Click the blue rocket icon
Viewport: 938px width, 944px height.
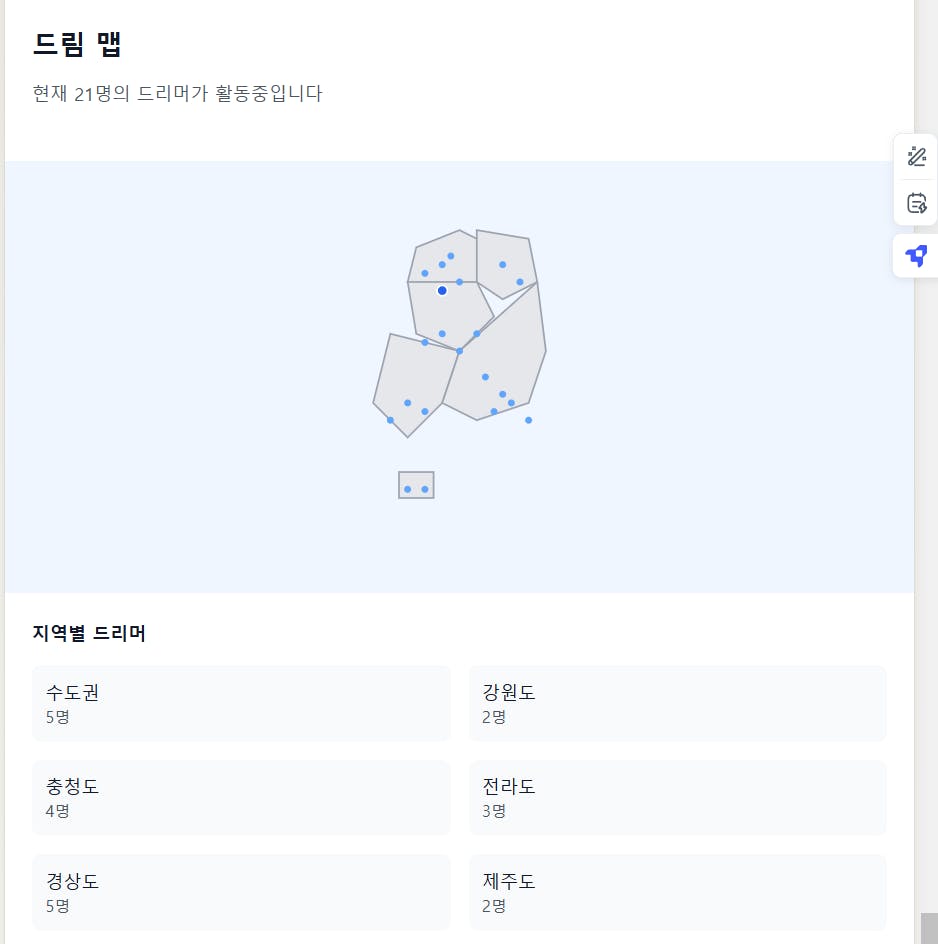pos(916,256)
